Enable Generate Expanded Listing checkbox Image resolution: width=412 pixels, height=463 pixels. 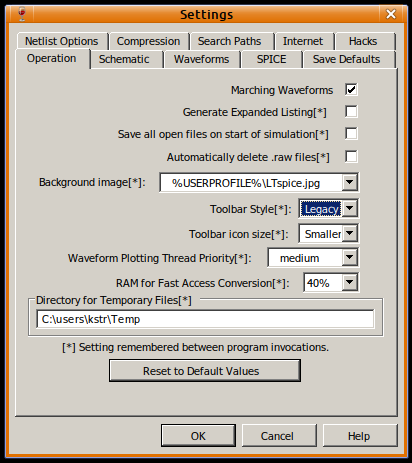point(351,112)
